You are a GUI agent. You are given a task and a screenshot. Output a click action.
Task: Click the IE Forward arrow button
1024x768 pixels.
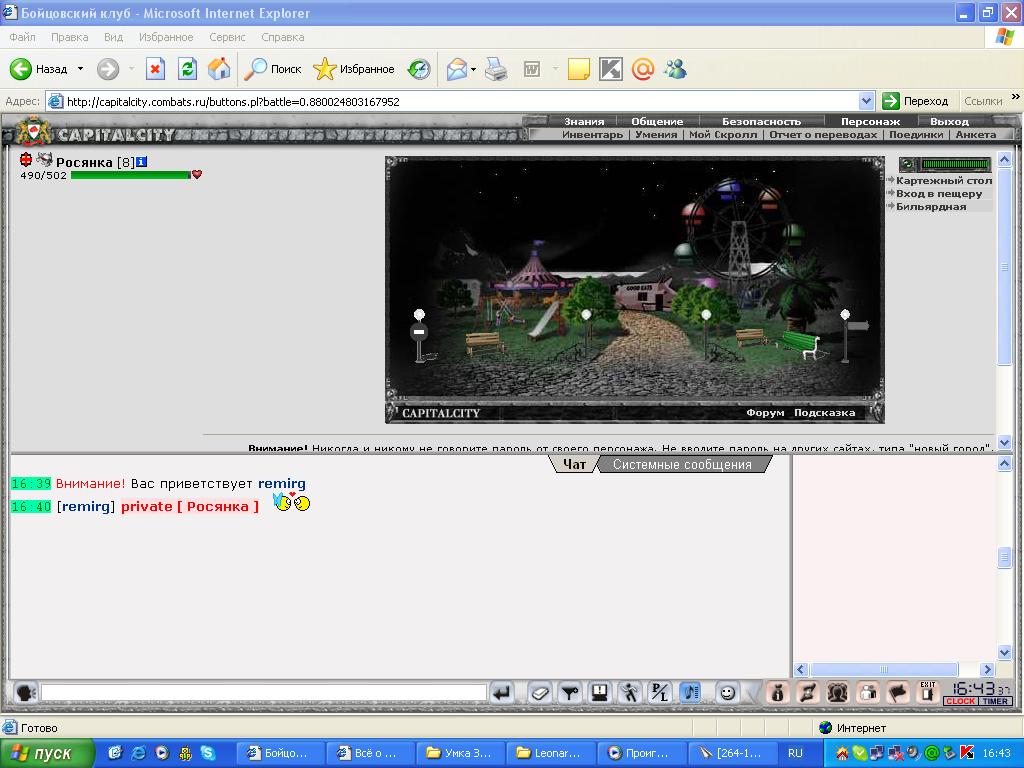point(108,69)
